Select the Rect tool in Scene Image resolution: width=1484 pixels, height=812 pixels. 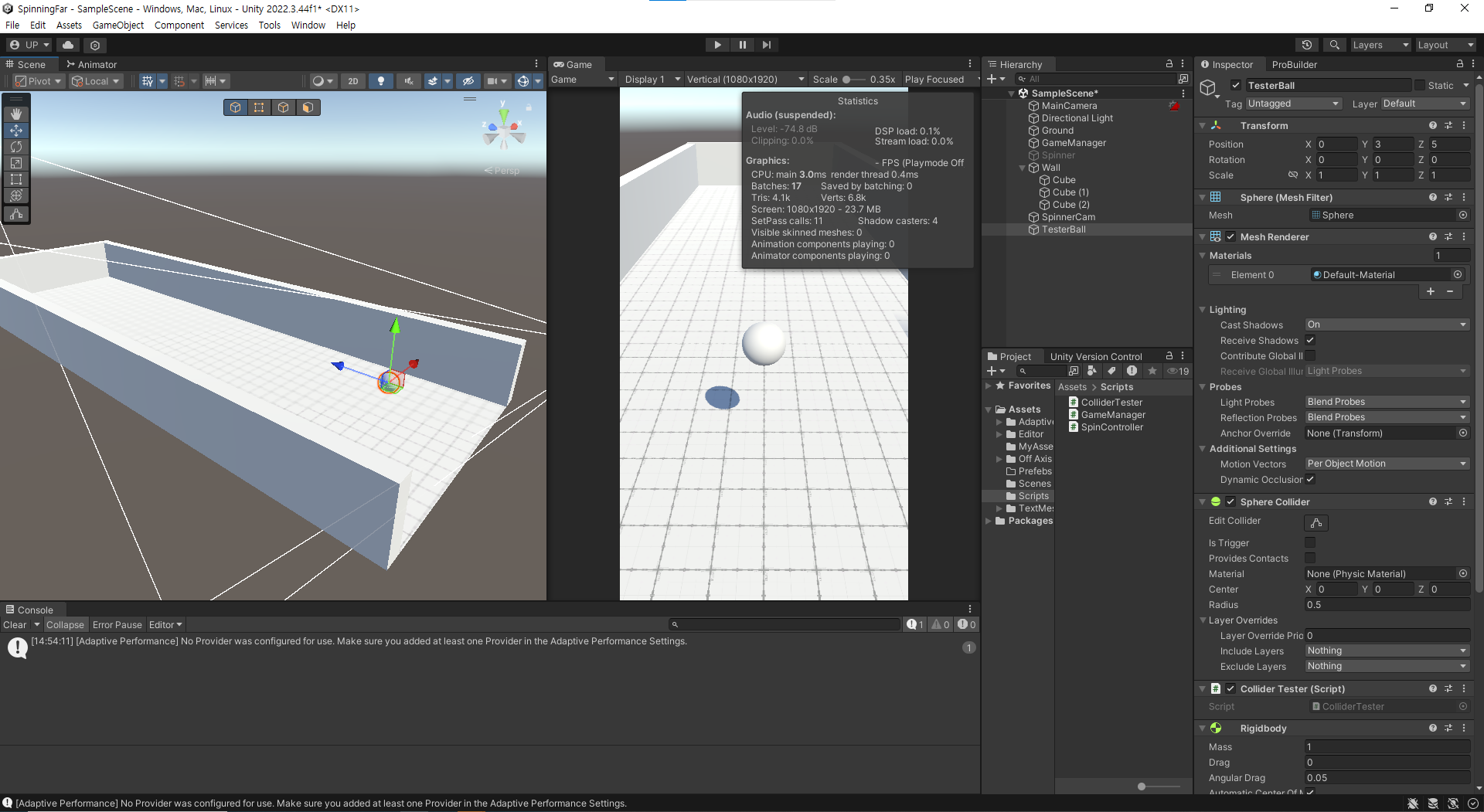[x=16, y=179]
